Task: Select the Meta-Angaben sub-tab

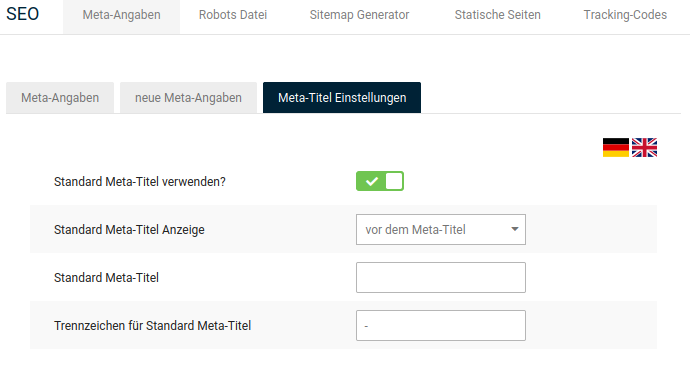Action: [60, 98]
